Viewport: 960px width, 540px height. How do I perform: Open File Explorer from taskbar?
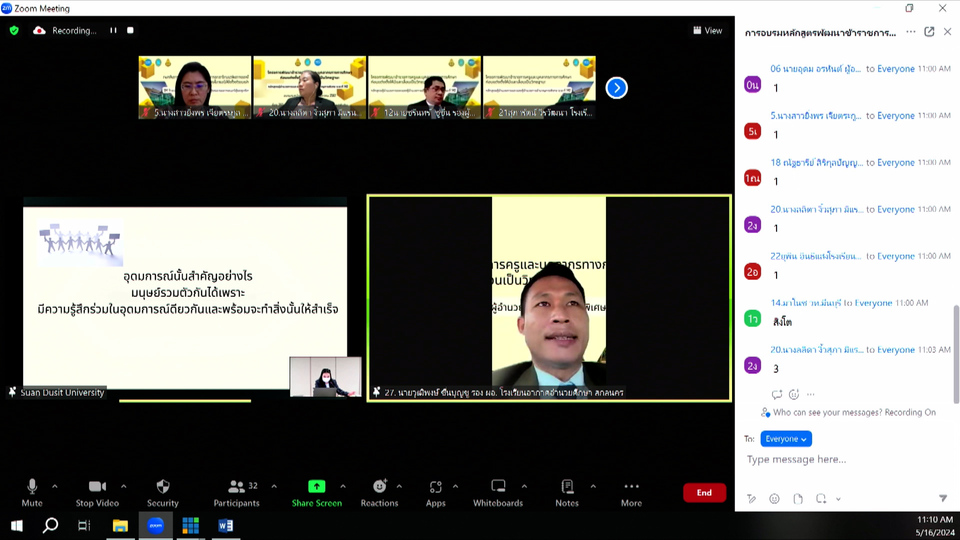[x=120, y=525]
